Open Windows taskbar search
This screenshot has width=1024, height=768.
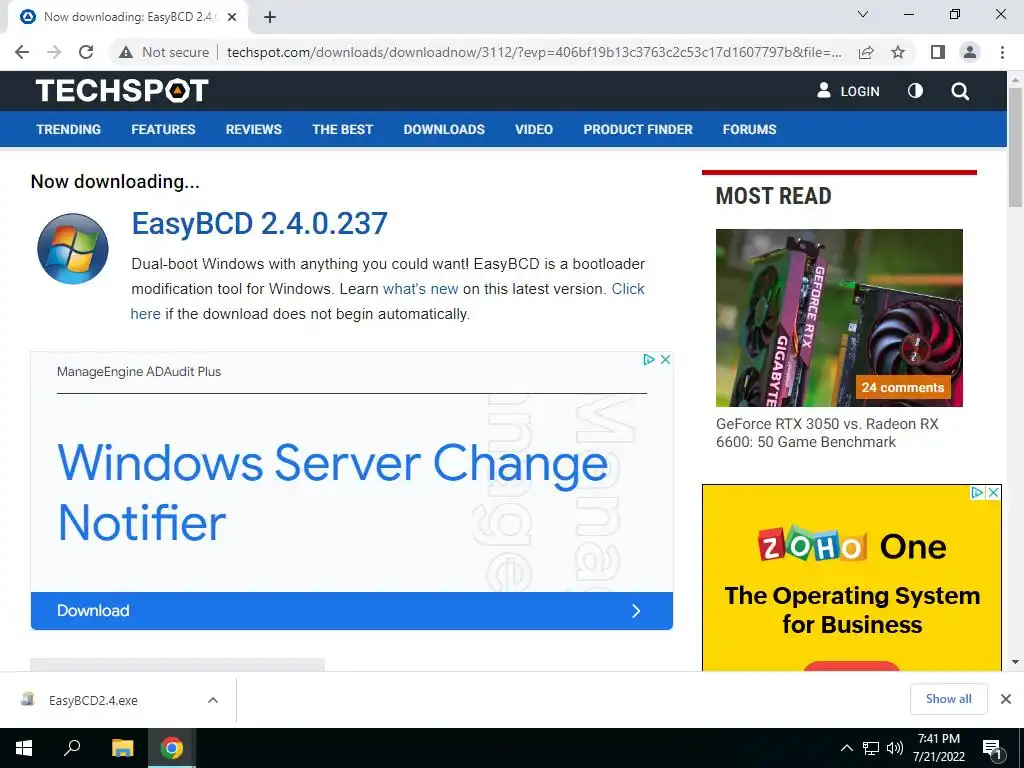pos(72,748)
